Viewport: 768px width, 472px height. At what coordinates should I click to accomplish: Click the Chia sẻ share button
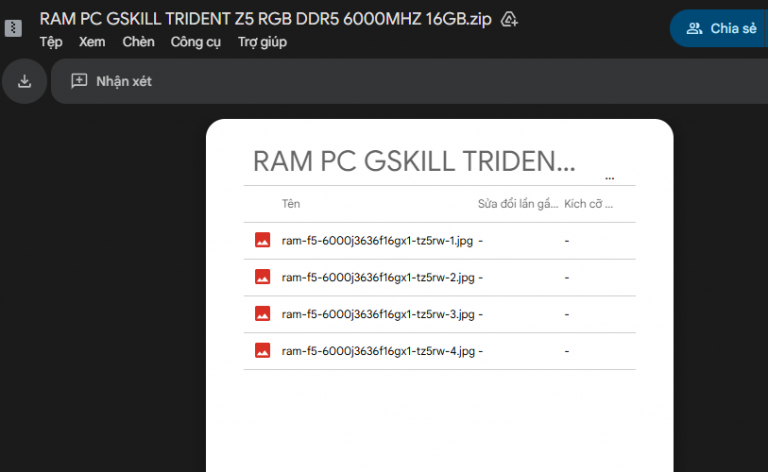(x=719, y=28)
